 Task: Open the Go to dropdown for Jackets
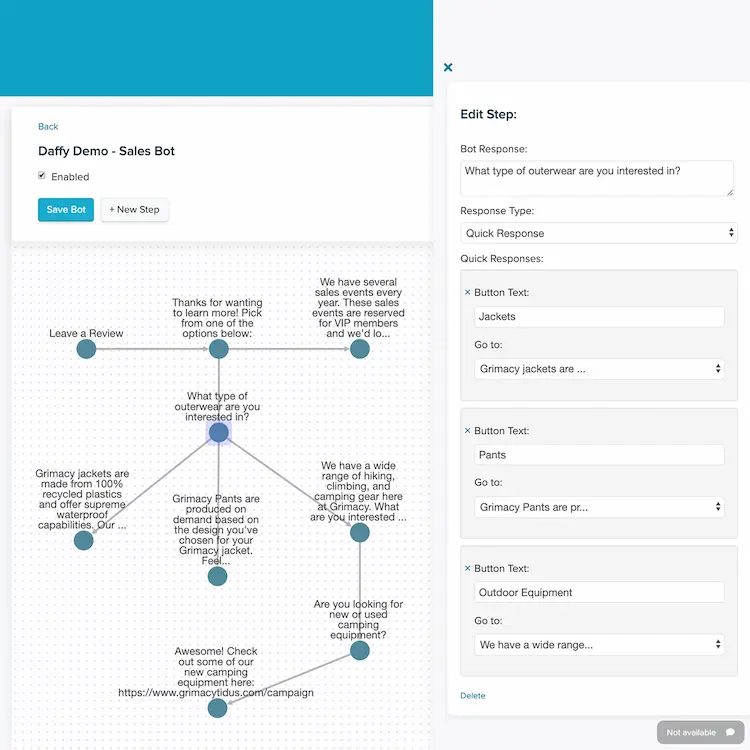click(x=599, y=369)
